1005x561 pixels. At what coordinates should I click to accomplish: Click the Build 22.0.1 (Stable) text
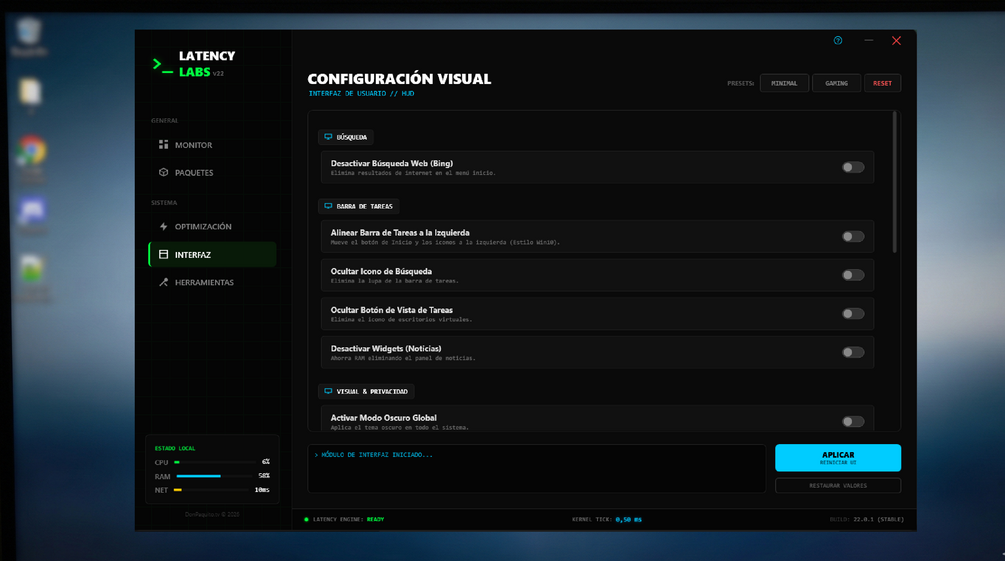pyautogui.click(x=867, y=519)
